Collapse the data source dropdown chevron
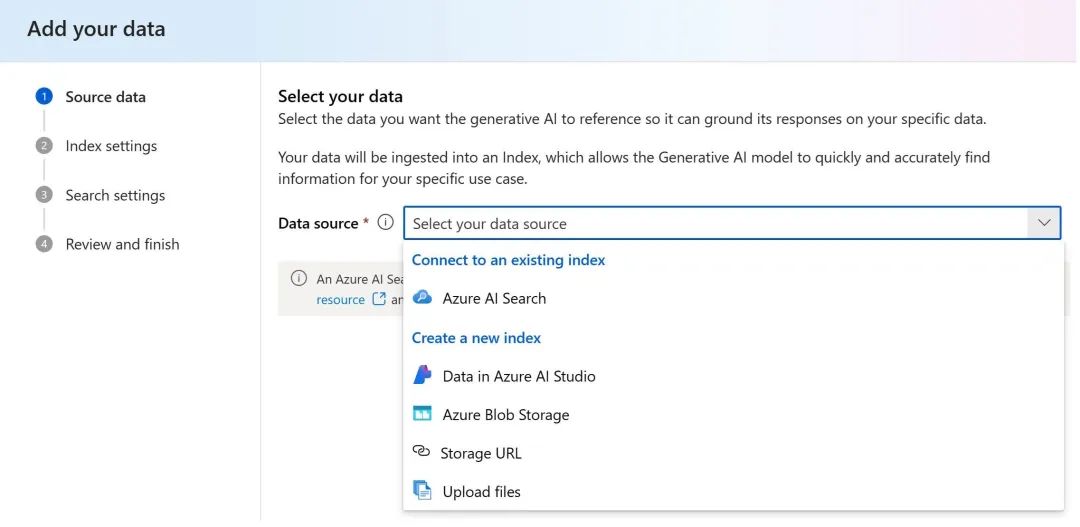1080x527 pixels. (1044, 223)
